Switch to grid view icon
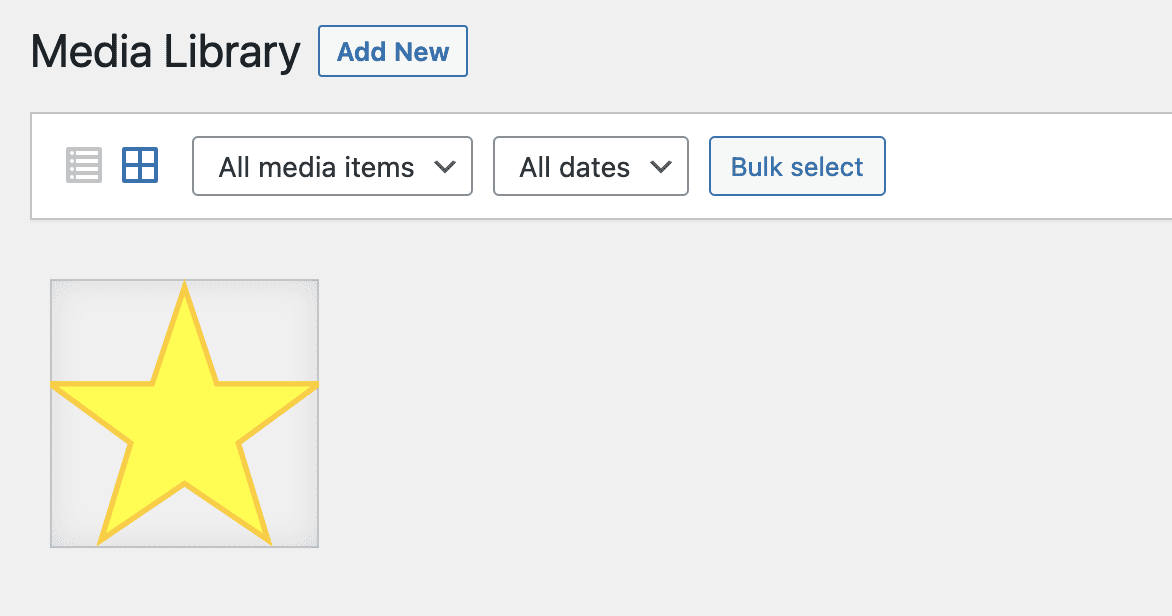 [x=140, y=165]
